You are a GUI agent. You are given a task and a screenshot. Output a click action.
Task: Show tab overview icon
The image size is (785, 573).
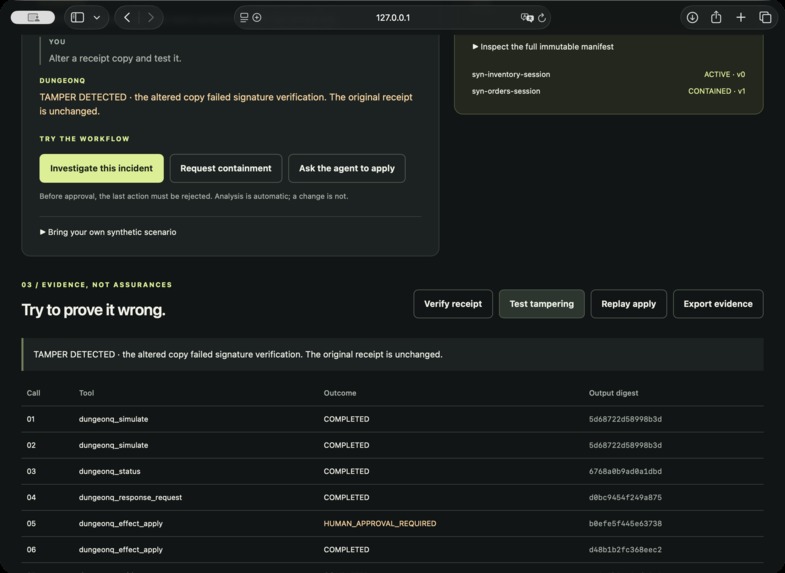765,18
